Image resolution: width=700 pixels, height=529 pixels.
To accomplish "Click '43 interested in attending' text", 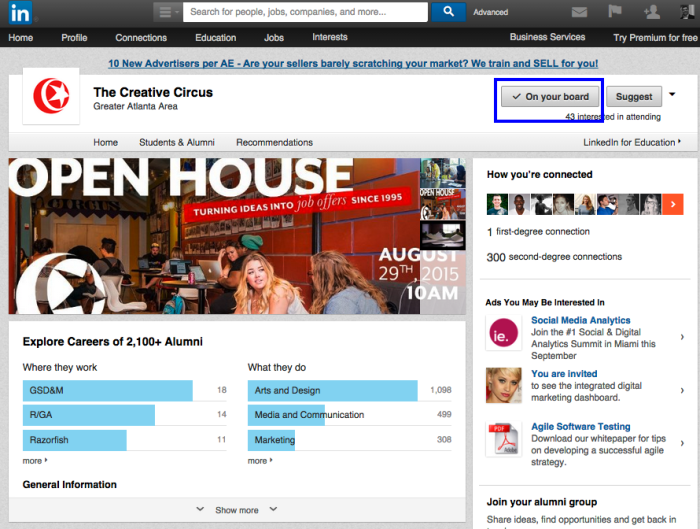I will pos(612,117).
